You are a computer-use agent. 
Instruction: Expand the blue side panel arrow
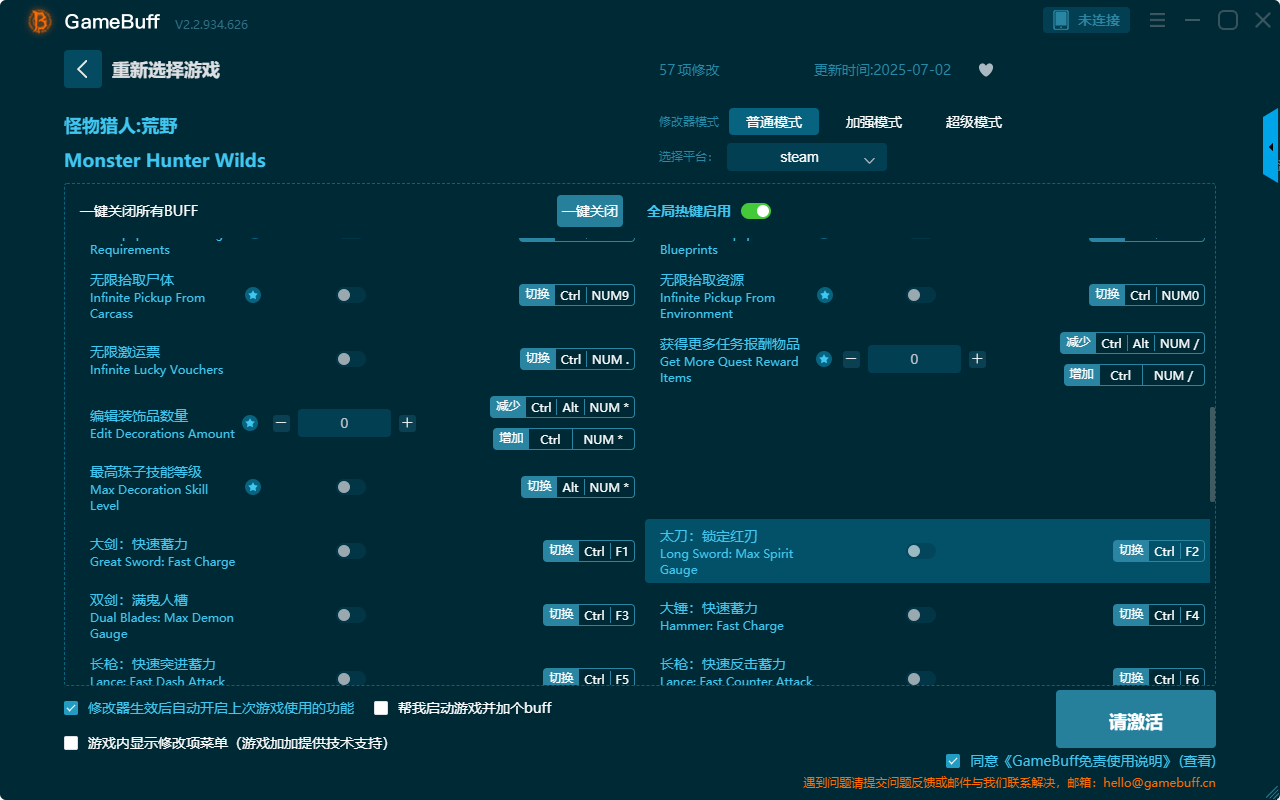pos(1271,146)
